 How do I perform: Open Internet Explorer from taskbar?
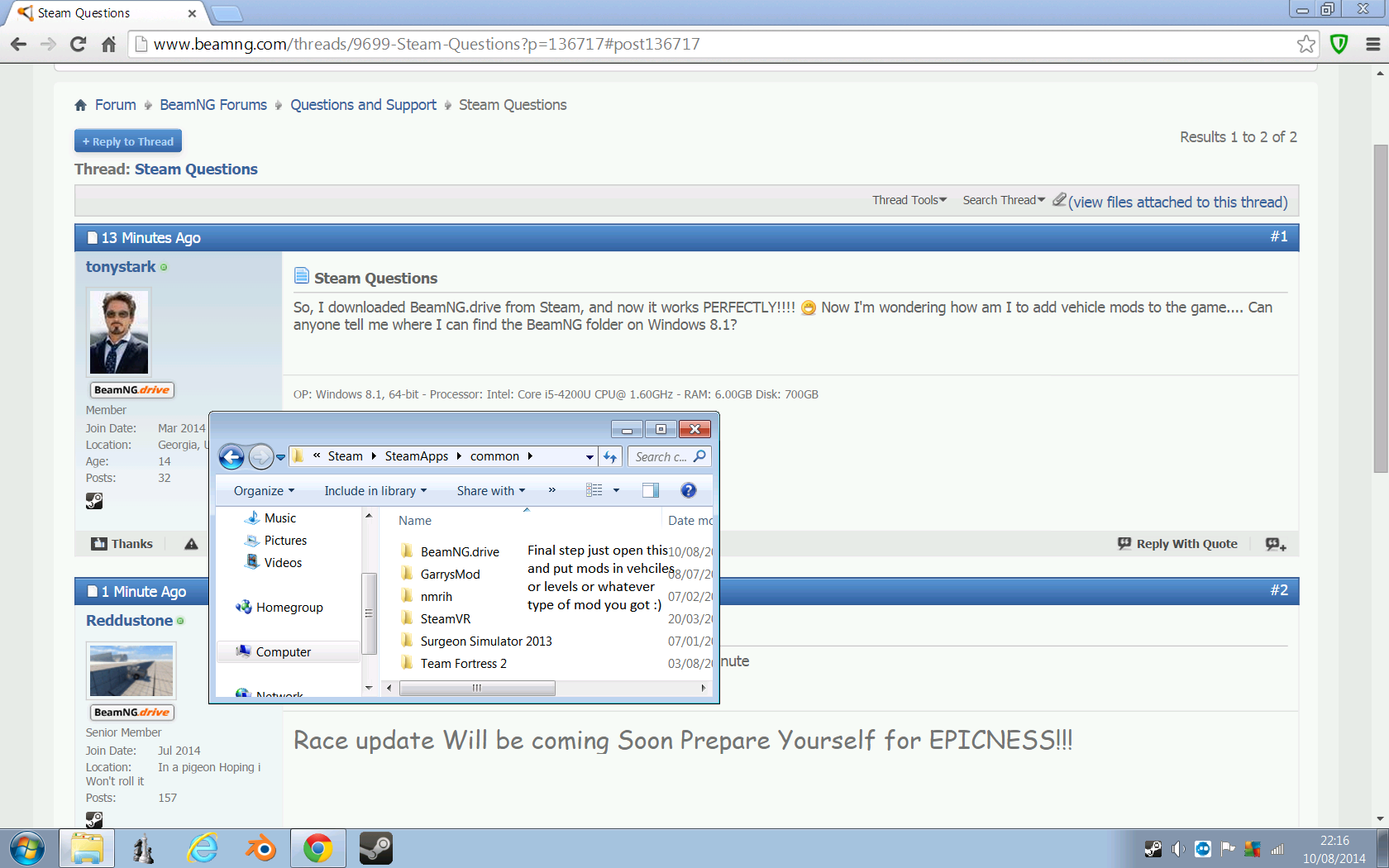[x=203, y=849]
